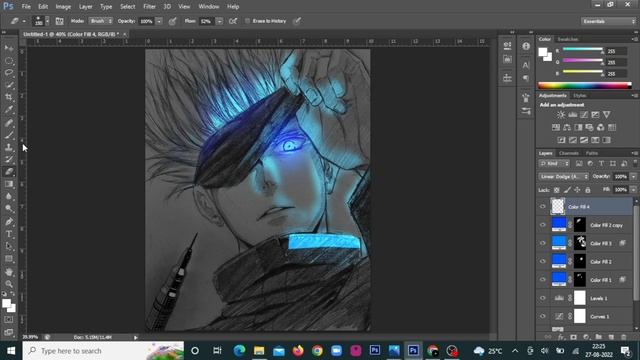Open the layer Fill arrow
This screenshot has width=640, height=360.
point(633,190)
